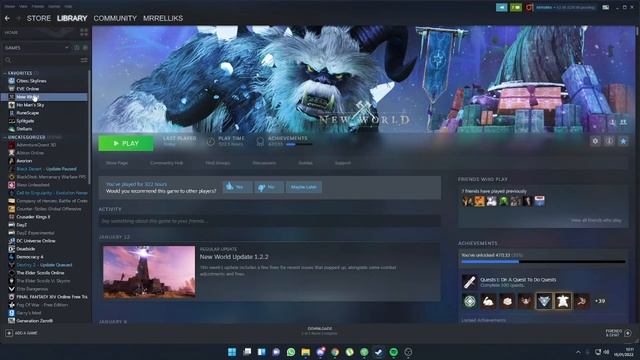The height and width of the screenshot is (360, 640).
Task: Click the activity say-something input field
Action: [x=269, y=221]
